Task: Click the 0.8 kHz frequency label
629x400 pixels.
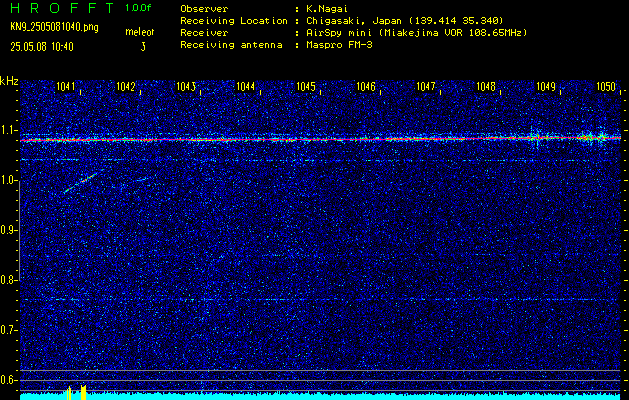Action: (9, 280)
